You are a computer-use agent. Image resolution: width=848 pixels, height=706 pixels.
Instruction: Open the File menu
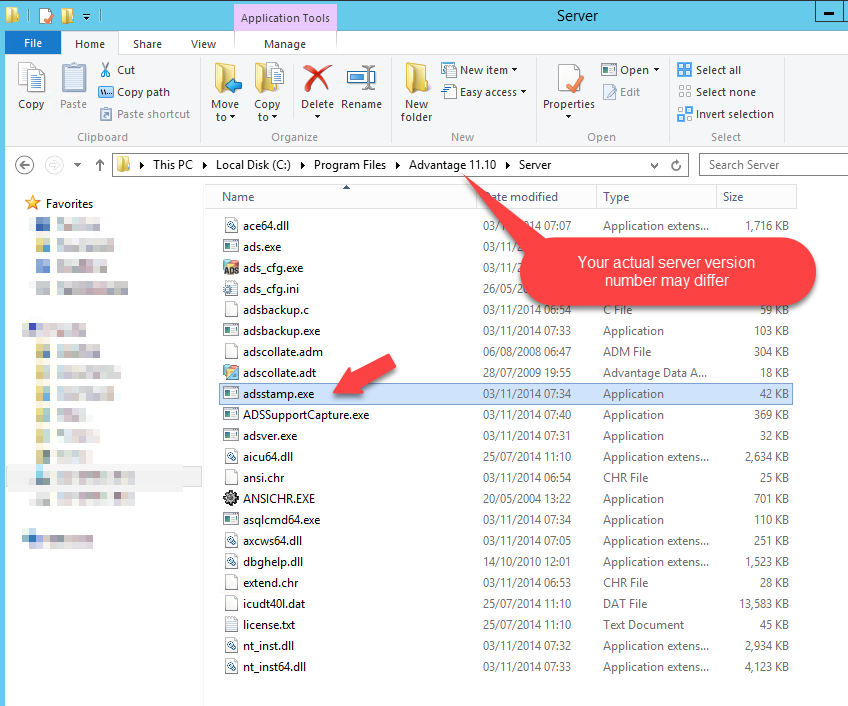33,44
